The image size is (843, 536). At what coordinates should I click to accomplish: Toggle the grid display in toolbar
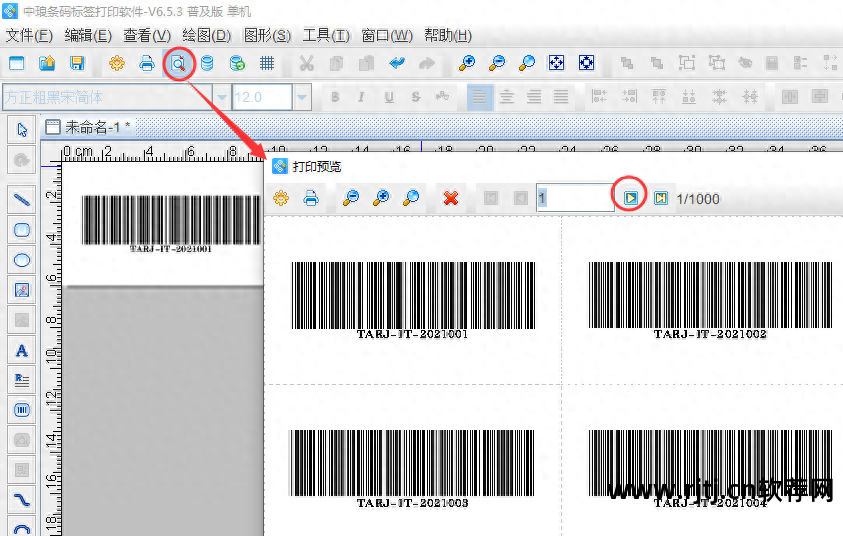(267, 63)
